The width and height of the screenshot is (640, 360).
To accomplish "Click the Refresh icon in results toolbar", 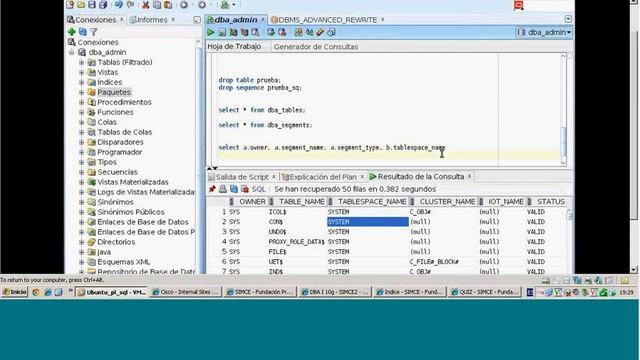I will point(233,189).
